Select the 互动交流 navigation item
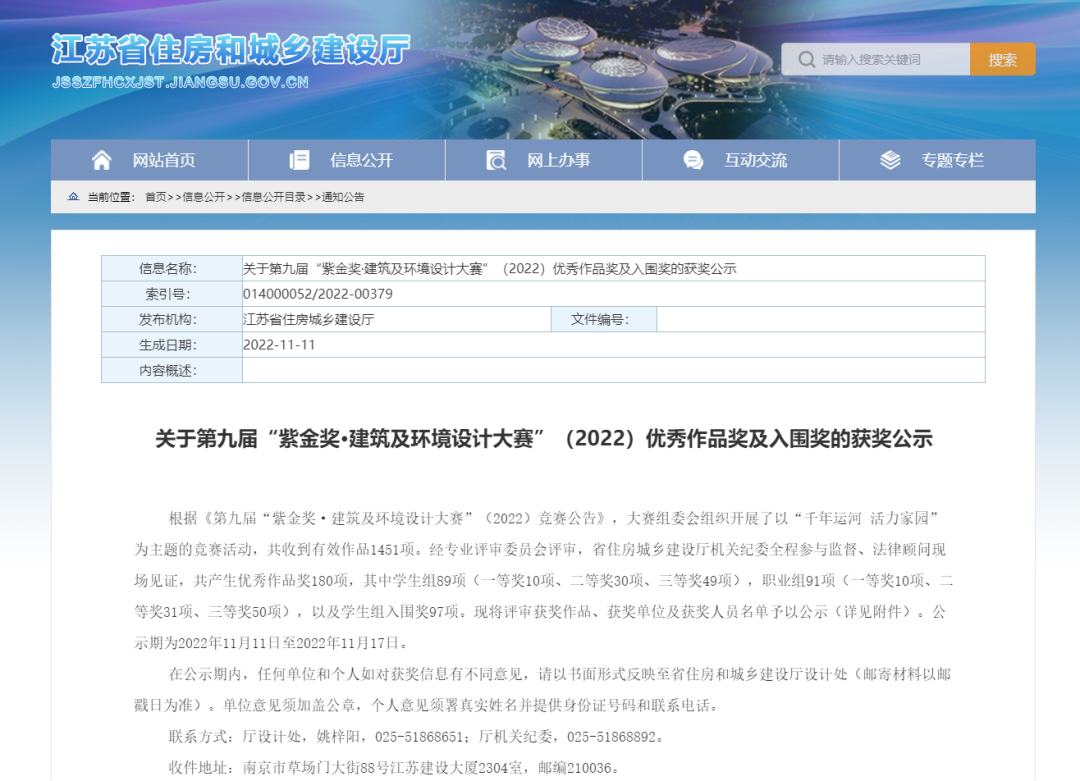The image size is (1080, 781). (x=755, y=160)
